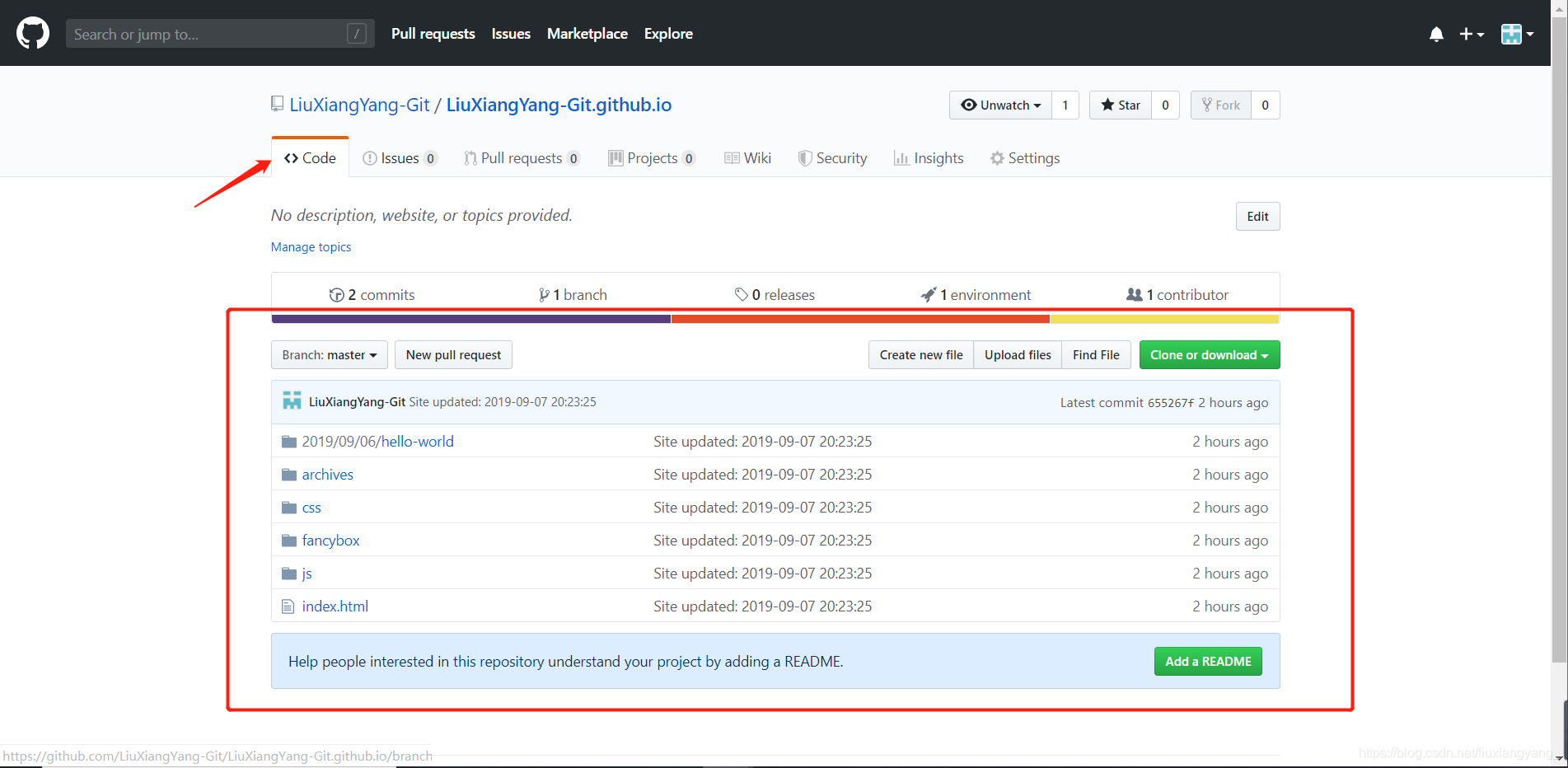This screenshot has height=768, width=1568.
Task: Click the folder icon beside css
Action: click(x=288, y=508)
